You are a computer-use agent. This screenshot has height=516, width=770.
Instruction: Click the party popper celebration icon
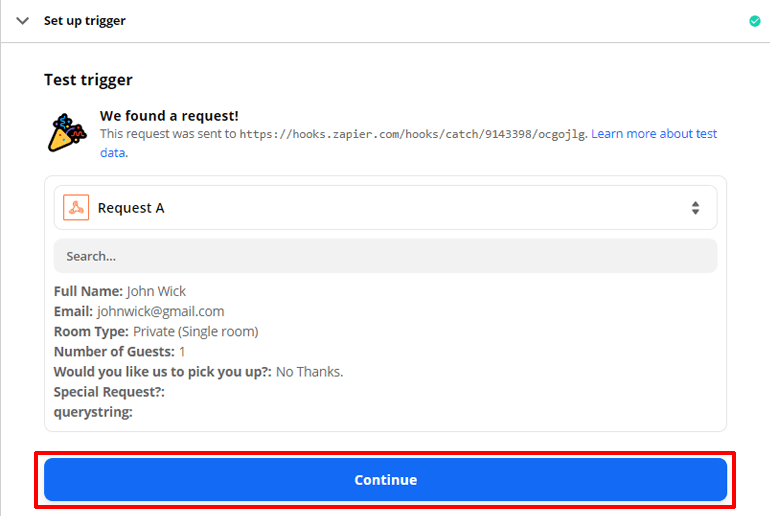pyautogui.click(x=67, y=133)
